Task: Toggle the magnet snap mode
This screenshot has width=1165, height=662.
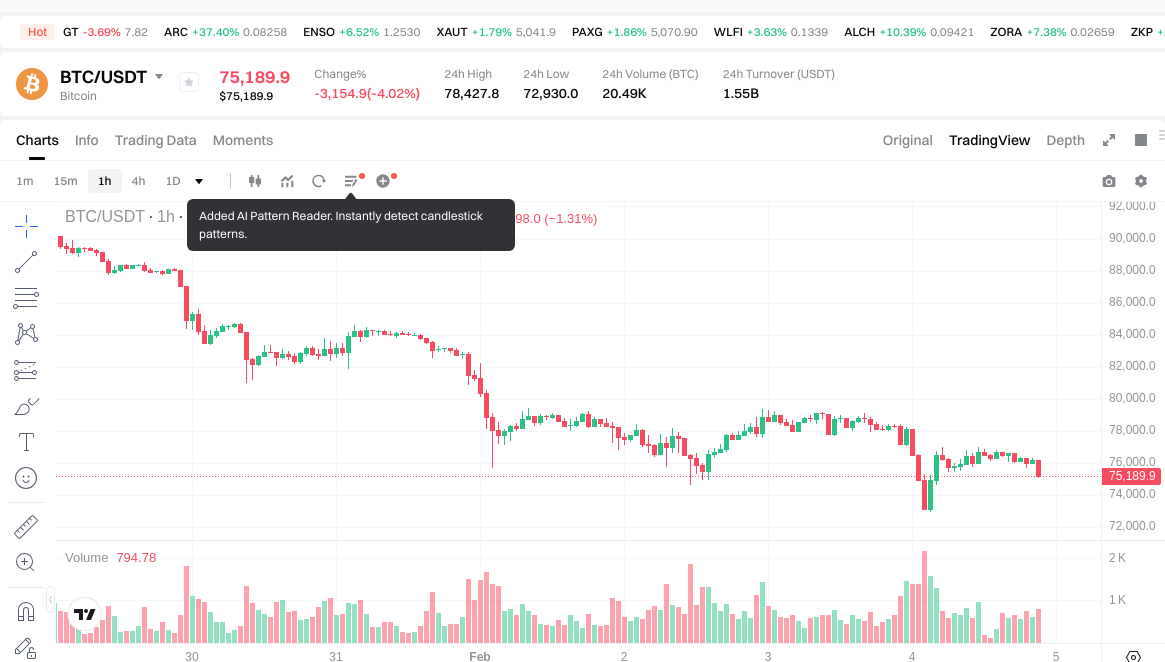Action: coord(26,611)
